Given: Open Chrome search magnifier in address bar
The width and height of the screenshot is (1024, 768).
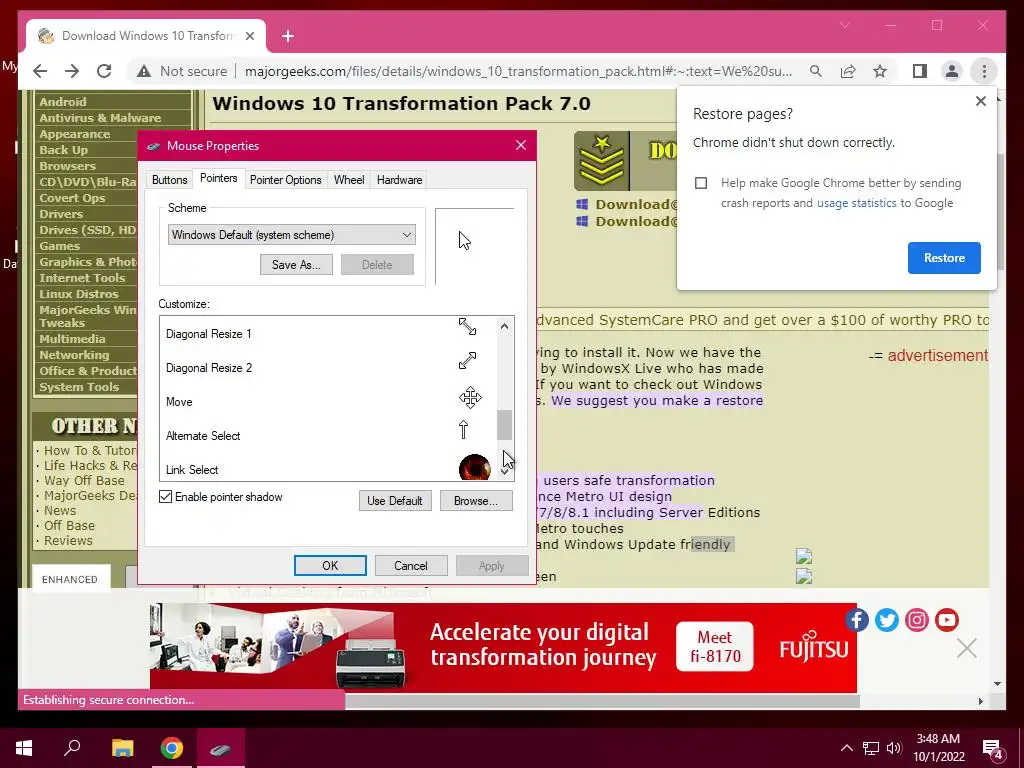Looking at the screenshot, I should 816,71.
